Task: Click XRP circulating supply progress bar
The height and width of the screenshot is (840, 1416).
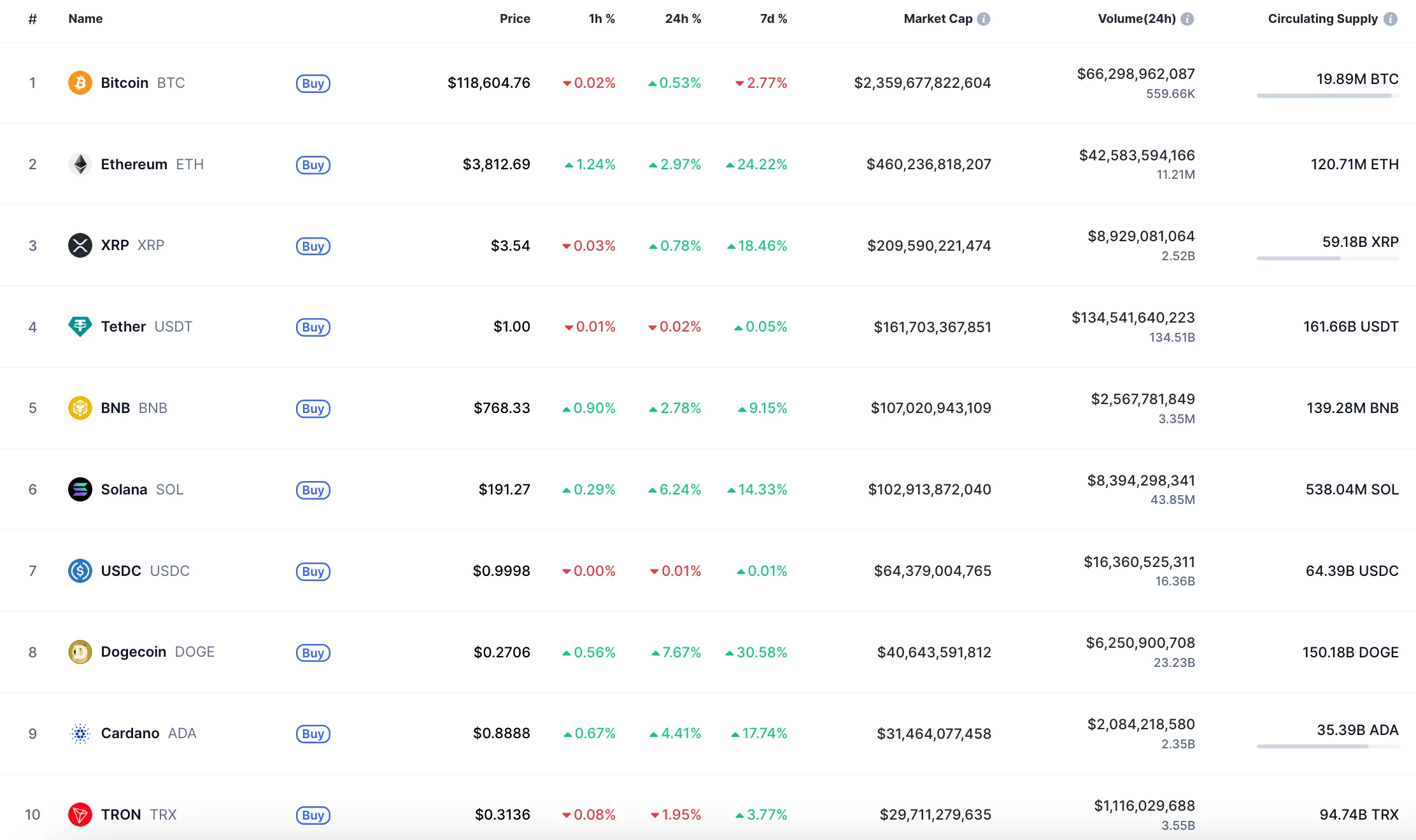Action: point(1327,258)
